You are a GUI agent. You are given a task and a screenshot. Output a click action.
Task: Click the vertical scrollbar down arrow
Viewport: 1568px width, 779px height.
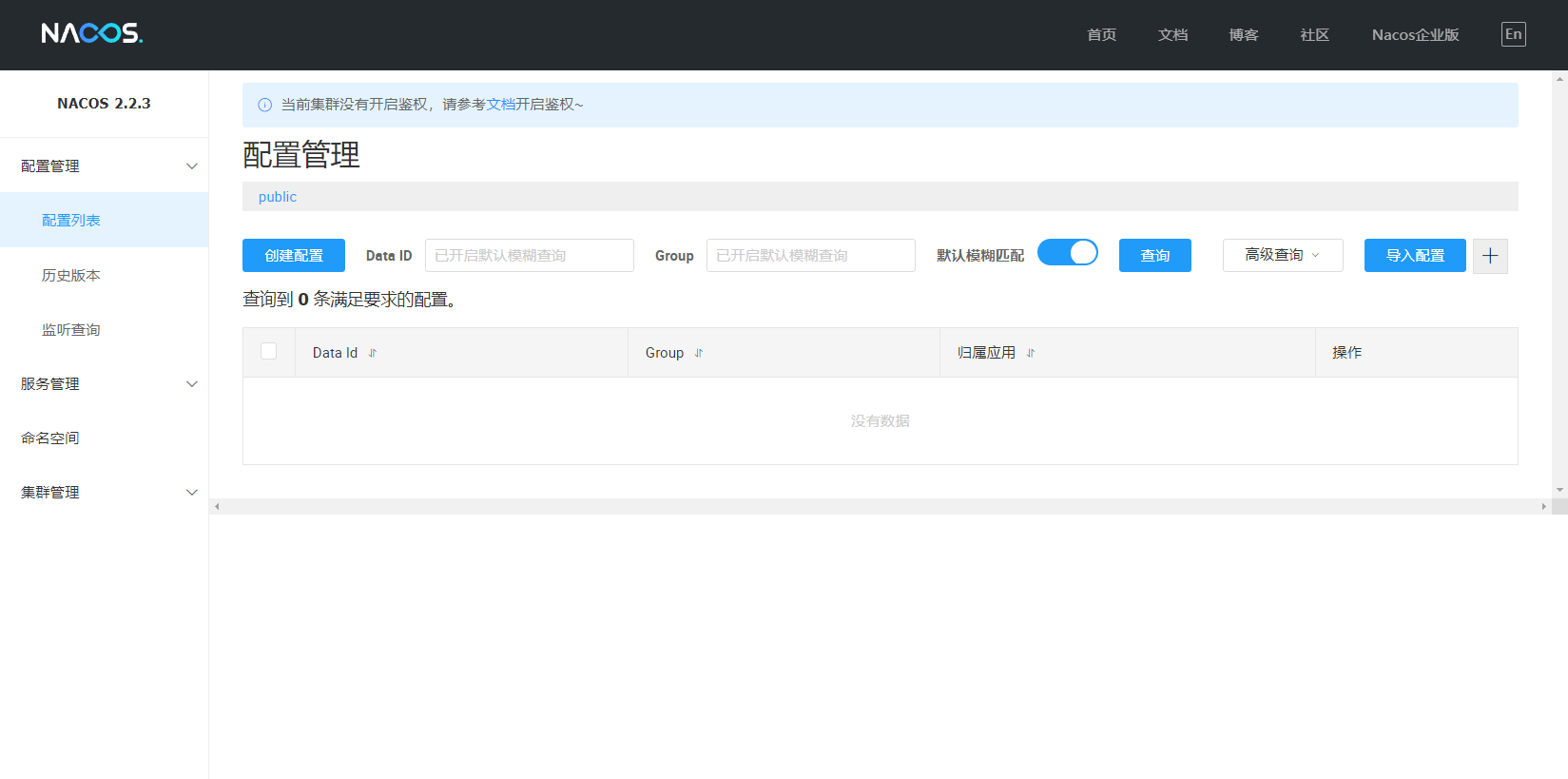pos(1559,490)
